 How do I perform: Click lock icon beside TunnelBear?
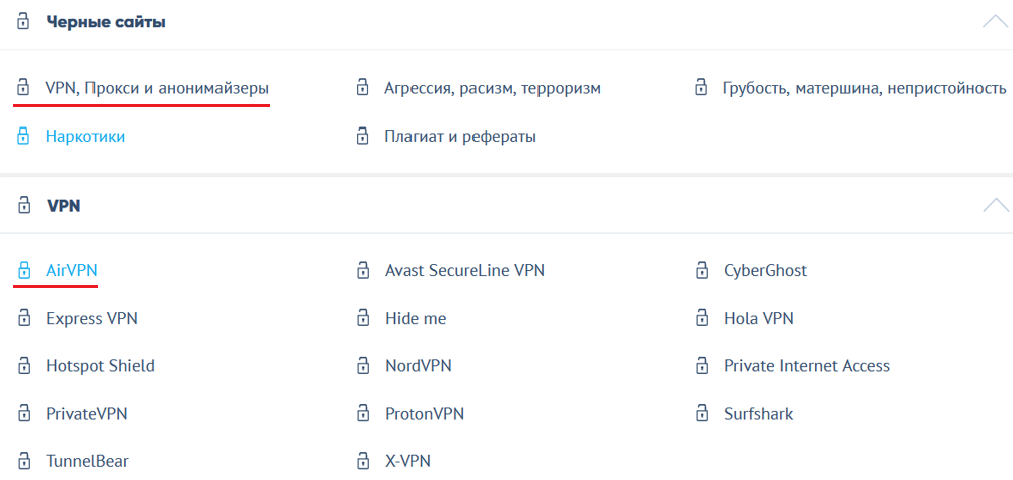pos(23,461)
